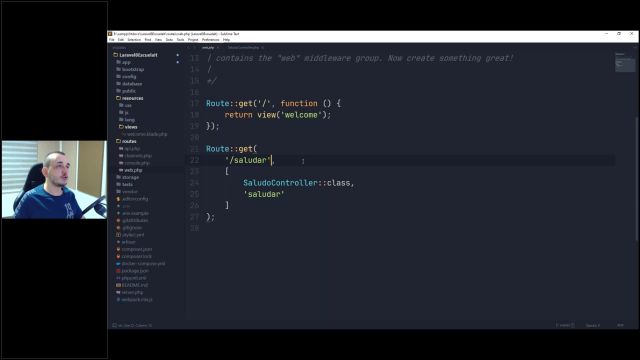640x360 pixels.
Task: Click the minimap code preview
Action: click(x=625, y=63)
